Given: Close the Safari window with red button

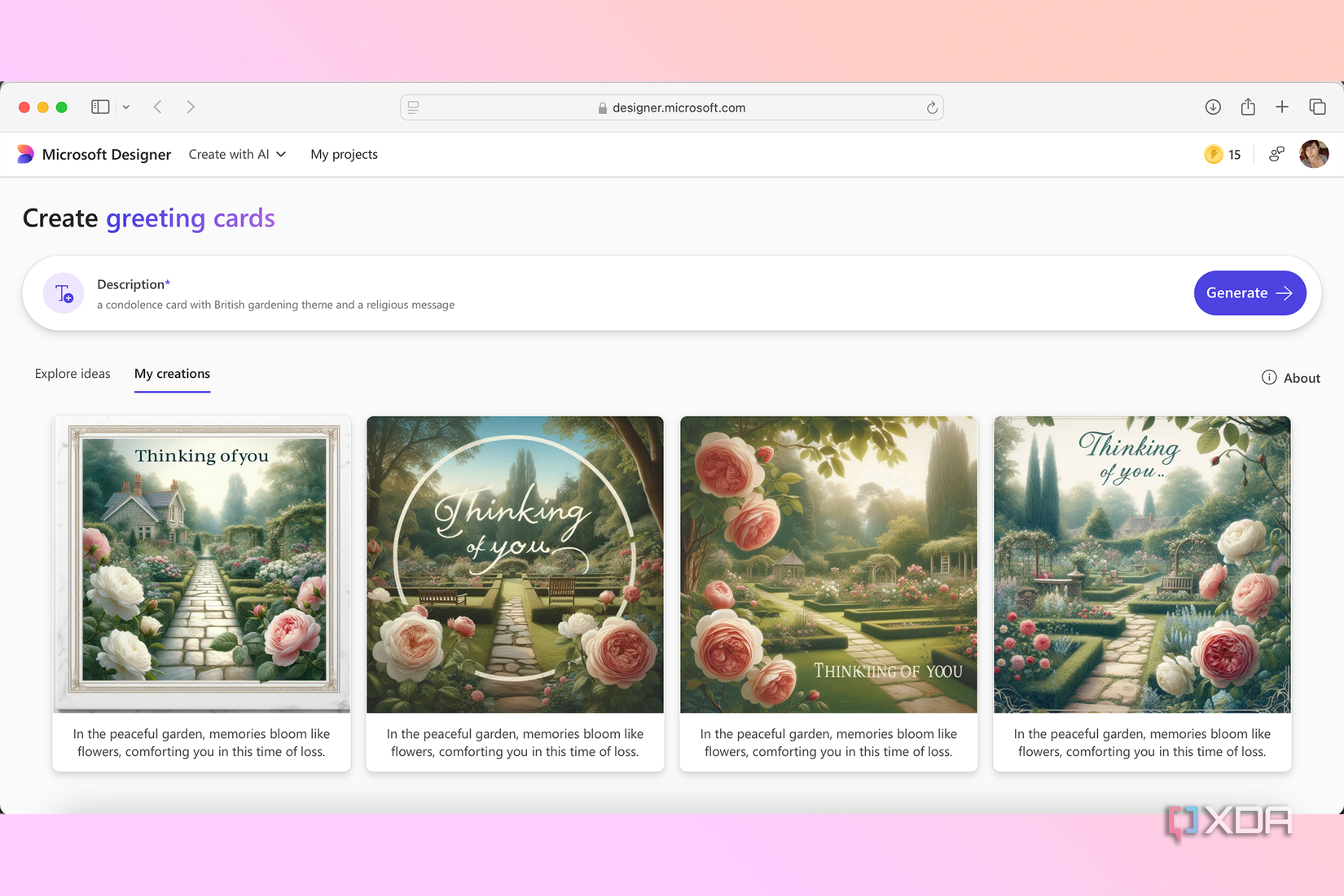Looking at the screenshot, I should 24,107.
